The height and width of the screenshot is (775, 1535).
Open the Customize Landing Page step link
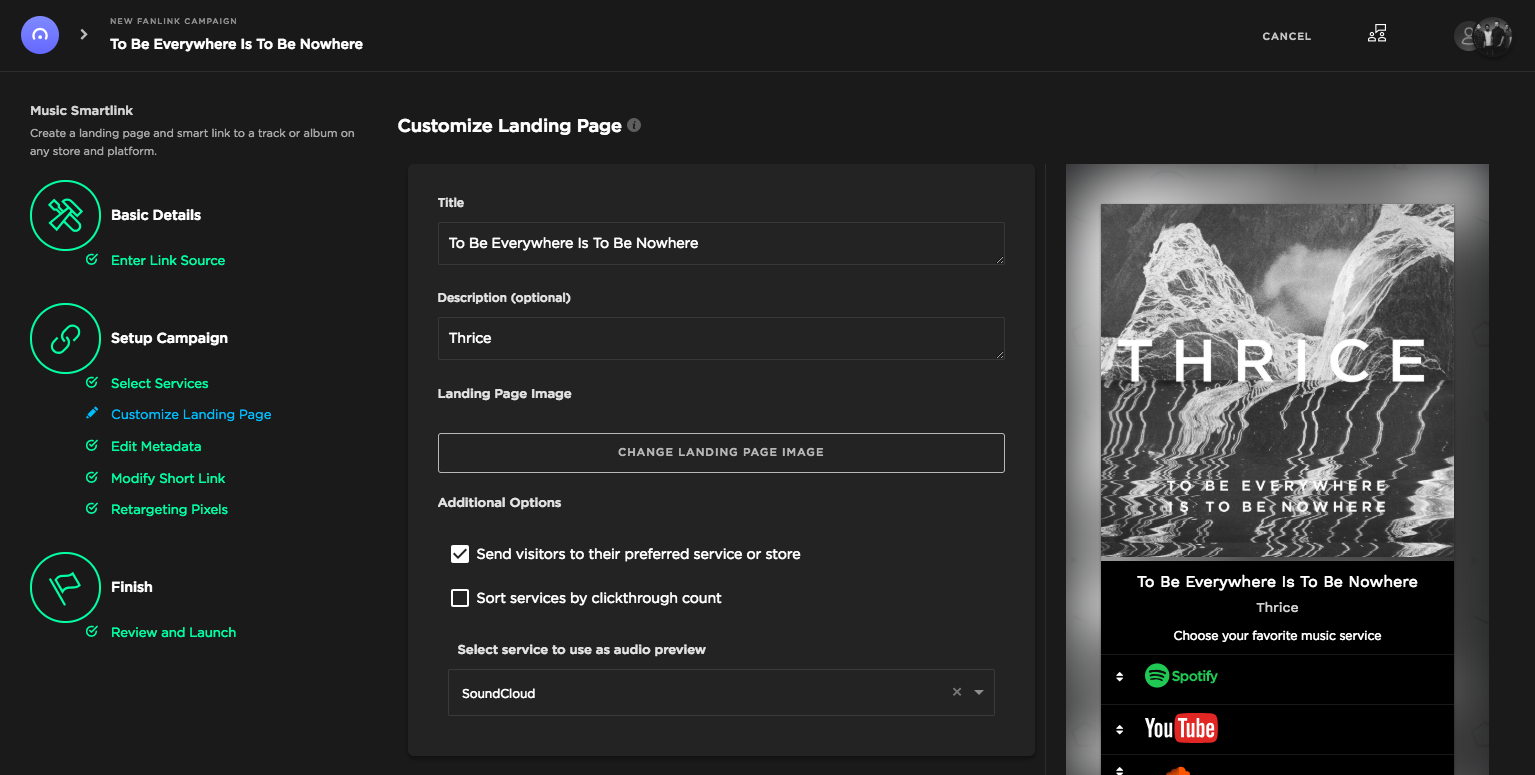pyautogui.click(x=191, y=414)
